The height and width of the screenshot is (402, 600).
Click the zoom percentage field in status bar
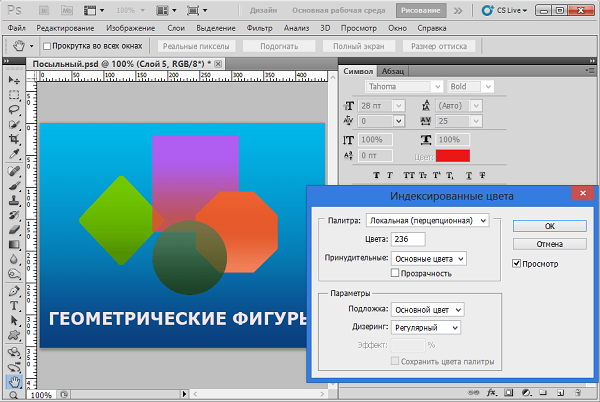41,395
